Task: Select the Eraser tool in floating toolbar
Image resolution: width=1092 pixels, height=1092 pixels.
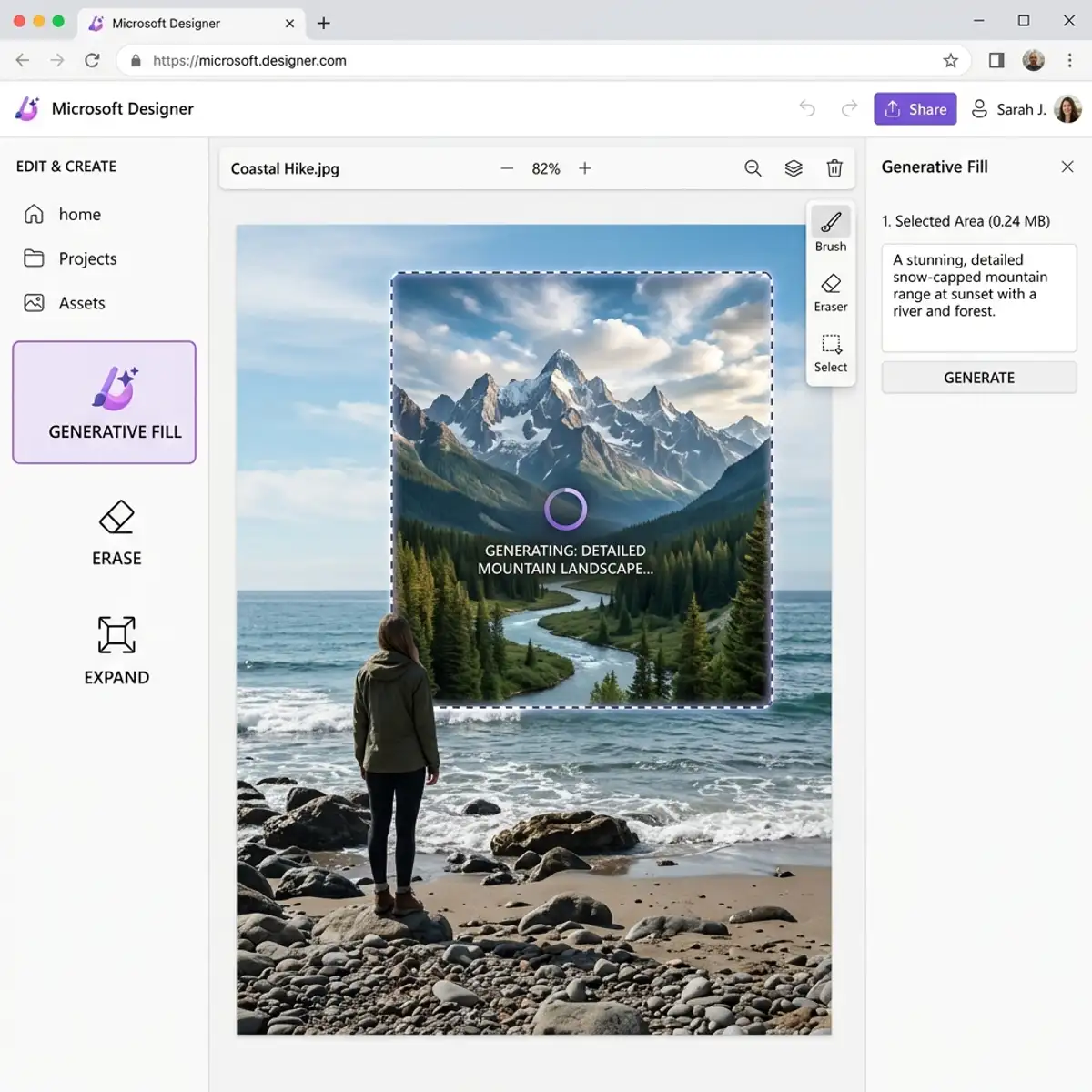Action: [x=831, y=292]
